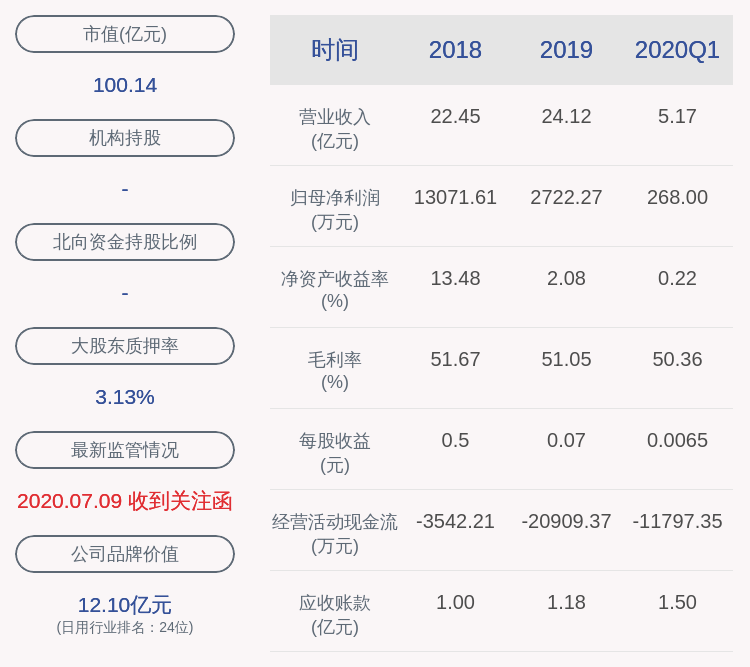Click the ROE value 13.48
The image size is (750, 667).
(x=455, y=278)
